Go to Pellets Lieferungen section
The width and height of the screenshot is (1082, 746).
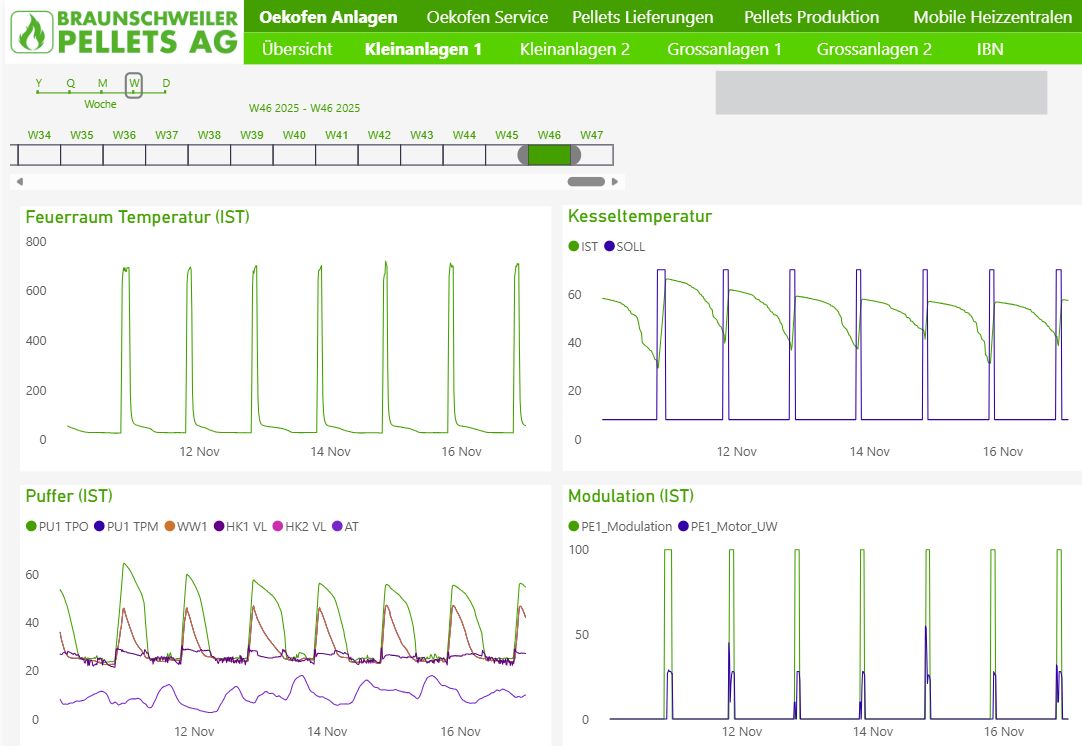pyautogui.click(x=643, y=17)
